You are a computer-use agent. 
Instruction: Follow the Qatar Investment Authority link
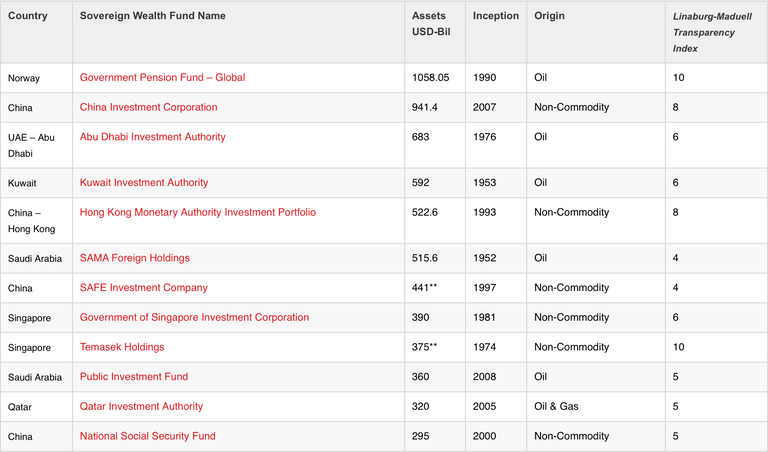tap(141, 407)
